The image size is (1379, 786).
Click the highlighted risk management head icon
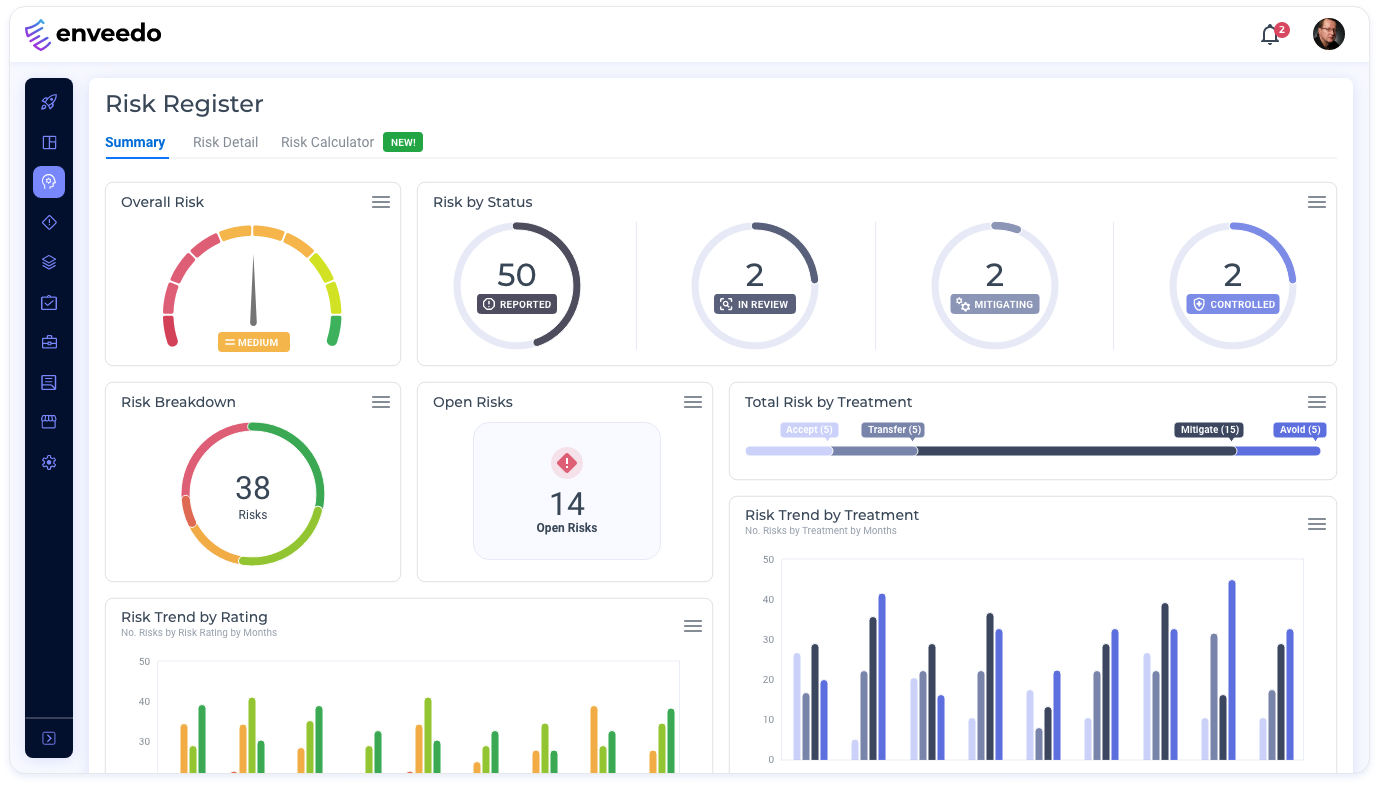[48, 182]
